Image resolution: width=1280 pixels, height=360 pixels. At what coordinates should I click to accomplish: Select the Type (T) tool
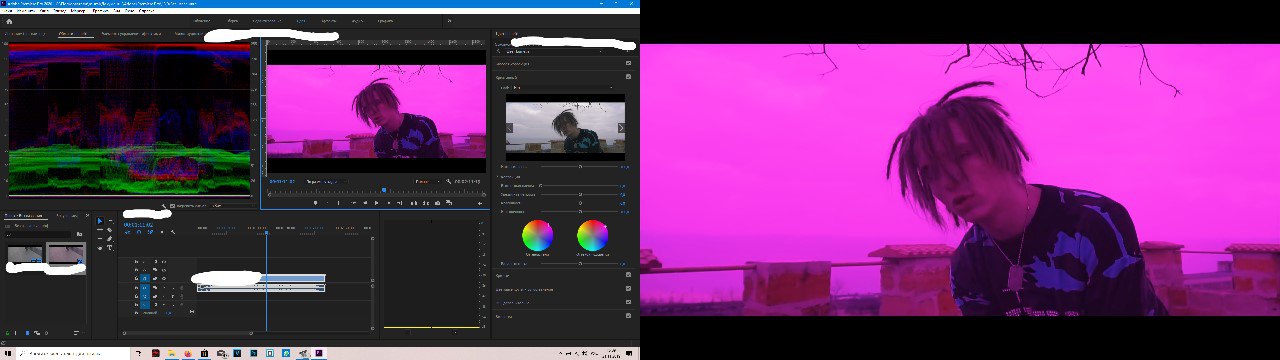(110, 248)
